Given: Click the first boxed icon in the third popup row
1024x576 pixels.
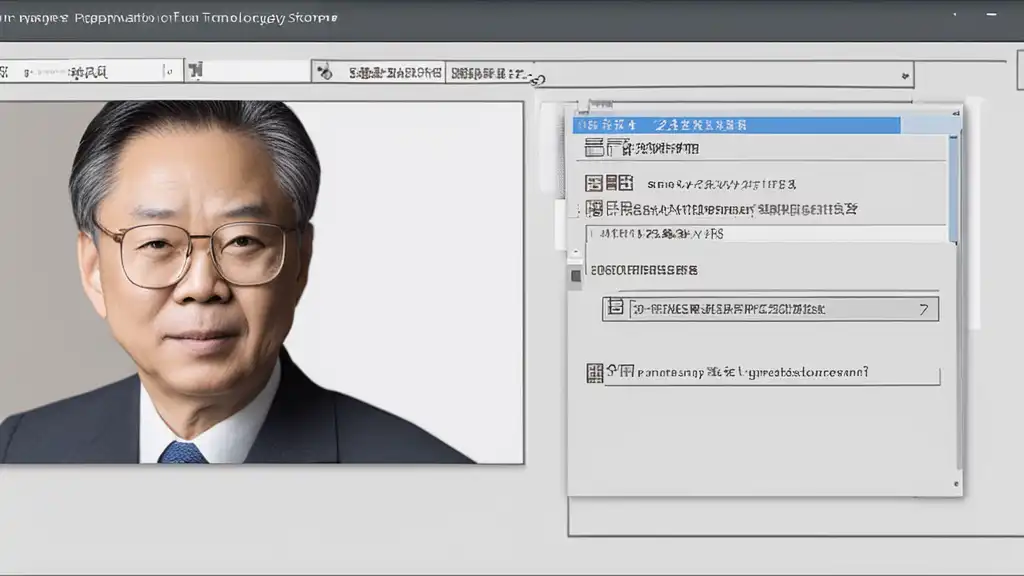Looking at the screenshot, I should click(x=594, y=183).
